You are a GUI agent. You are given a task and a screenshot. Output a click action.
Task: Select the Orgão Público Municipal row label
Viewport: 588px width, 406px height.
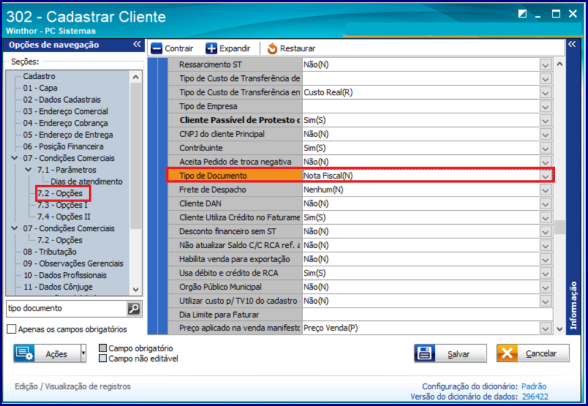coord(220,287)
